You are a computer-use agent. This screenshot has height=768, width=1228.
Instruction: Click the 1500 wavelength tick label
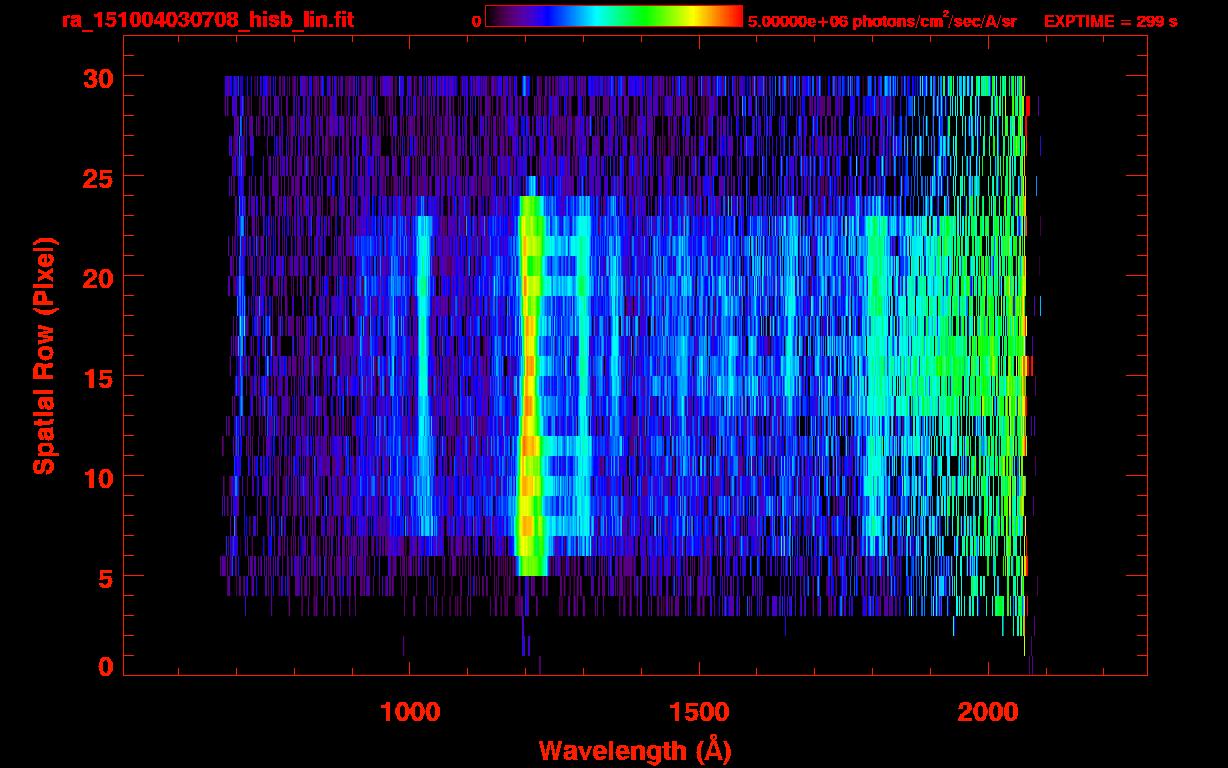point(699,712)
